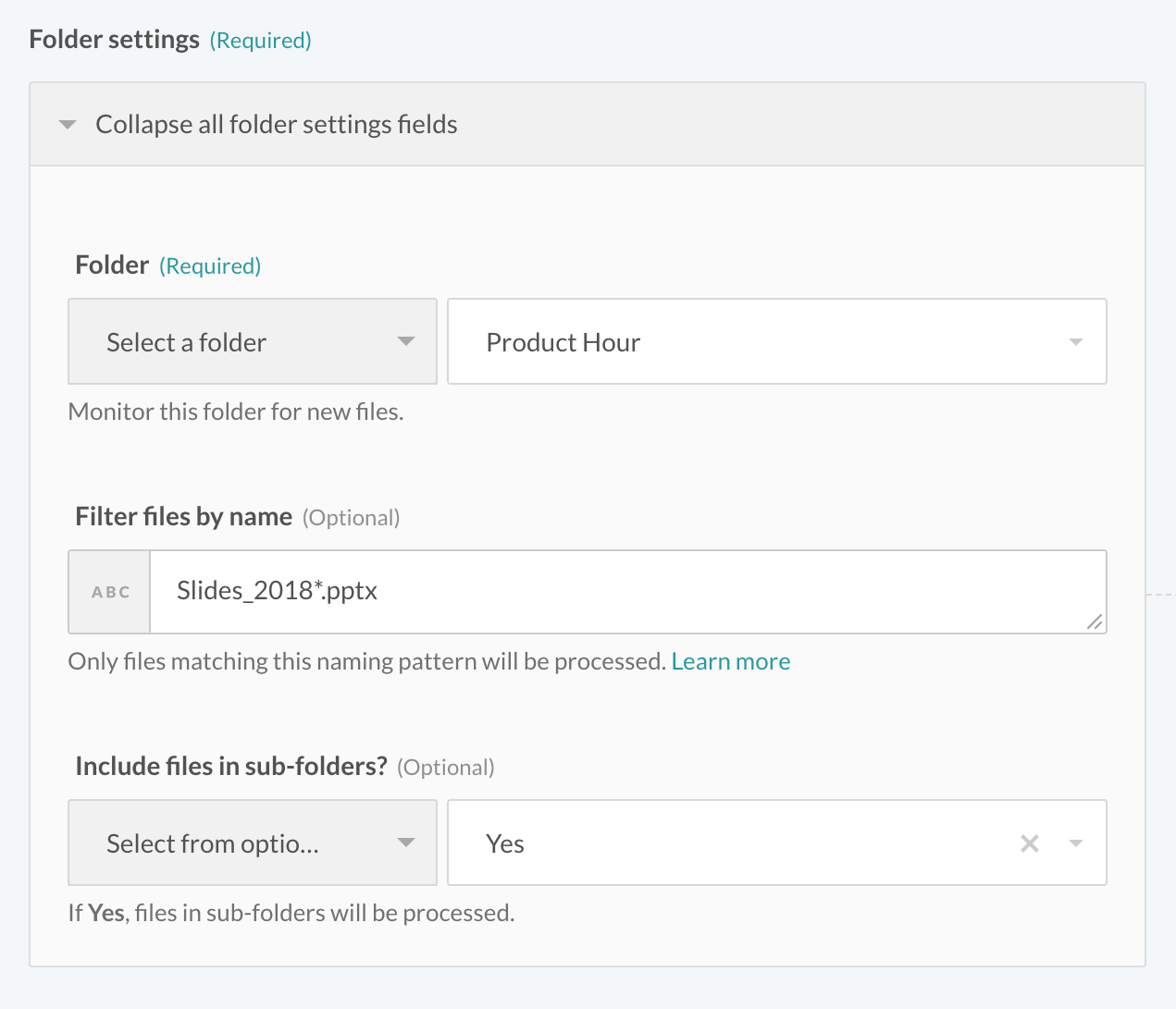Viewport: 1176px width, 1009px height.
Task: Click the "Folder" field label
Action: click(112, 265)
